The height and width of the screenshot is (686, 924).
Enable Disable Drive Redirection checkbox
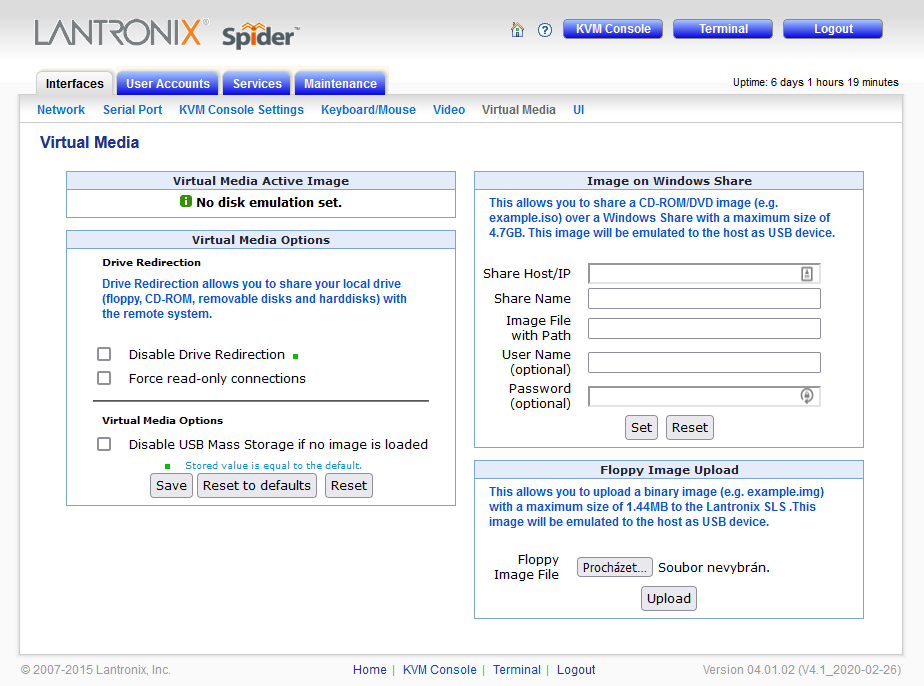[x=104, y=354]
